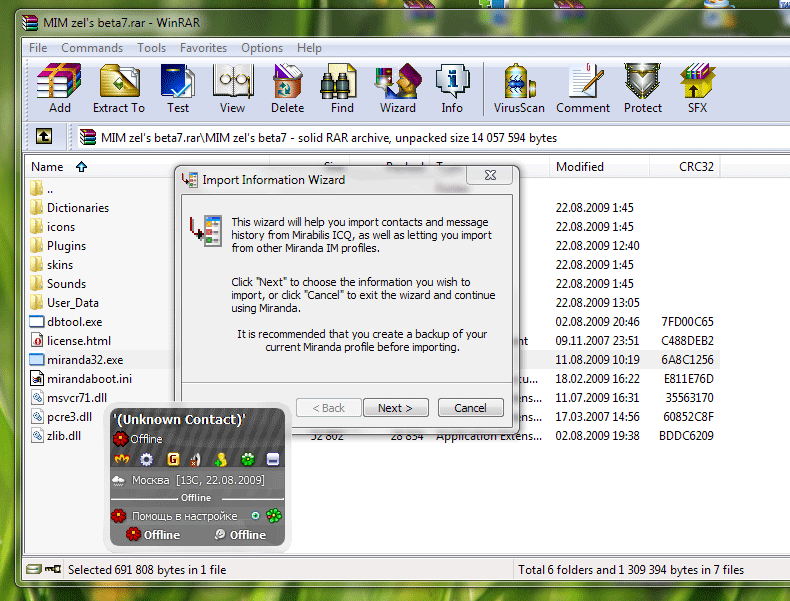
Task: Sort files by the Name column
Action: (x=47, y=167)
